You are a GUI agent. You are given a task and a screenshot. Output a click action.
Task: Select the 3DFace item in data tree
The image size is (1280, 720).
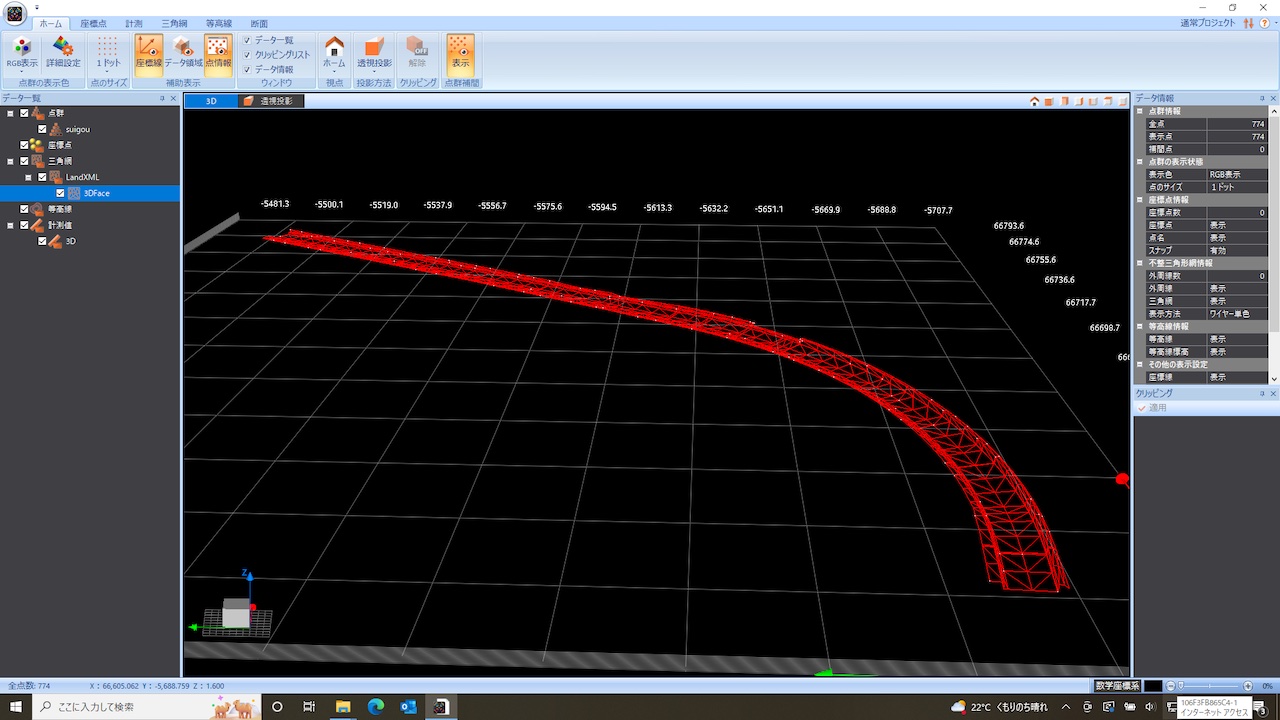pyautogui.click(x=97, y=193)
